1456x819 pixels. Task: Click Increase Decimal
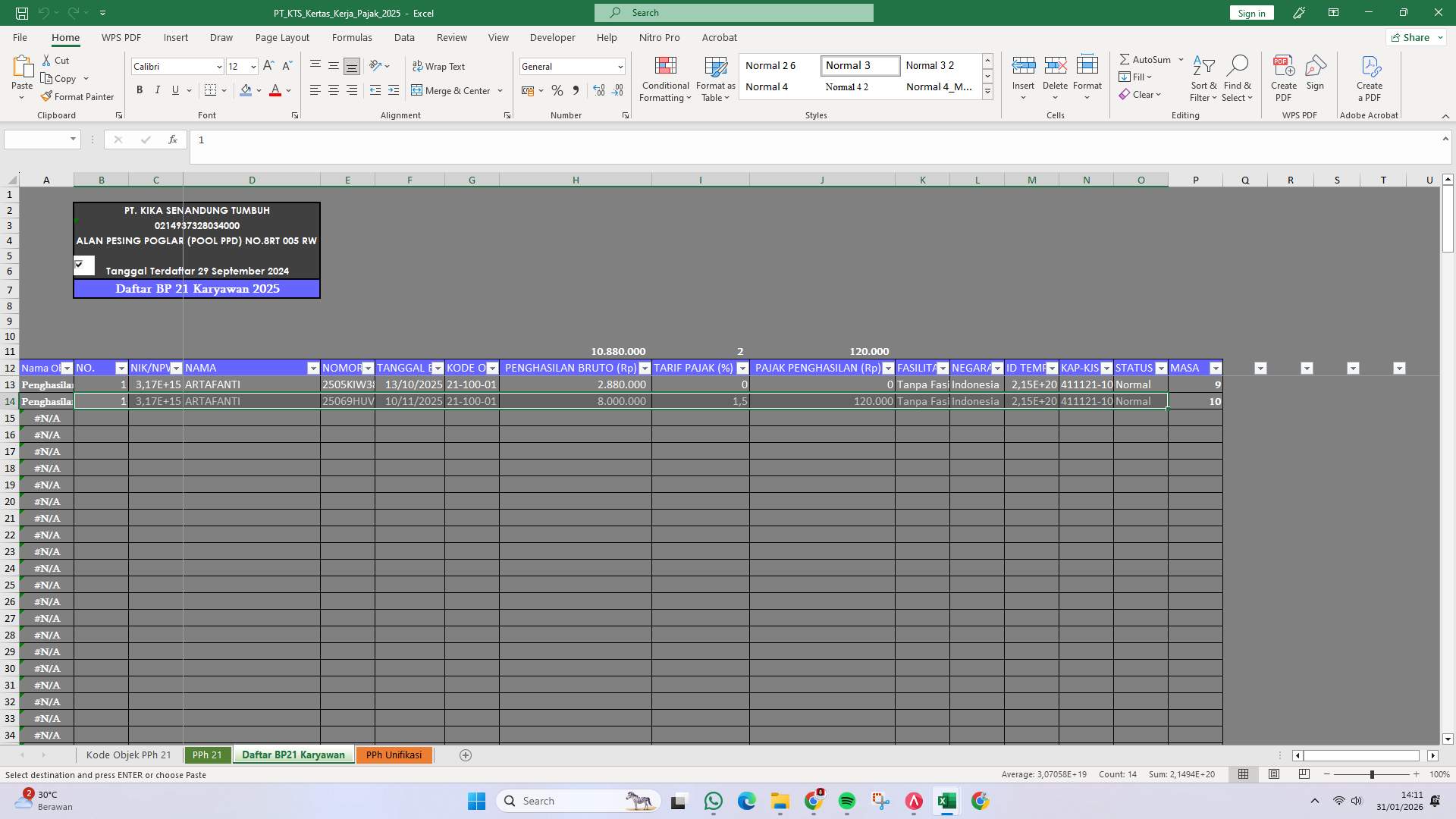[x=599, y=90]
